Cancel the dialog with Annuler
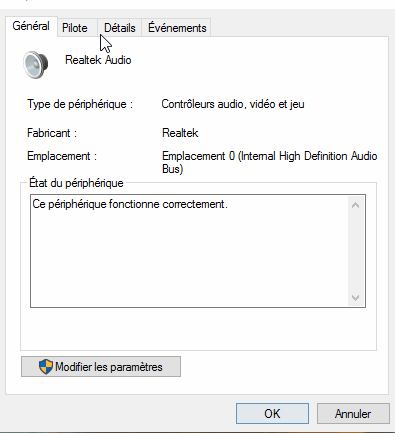395x433 pixels. click(353, 414)
